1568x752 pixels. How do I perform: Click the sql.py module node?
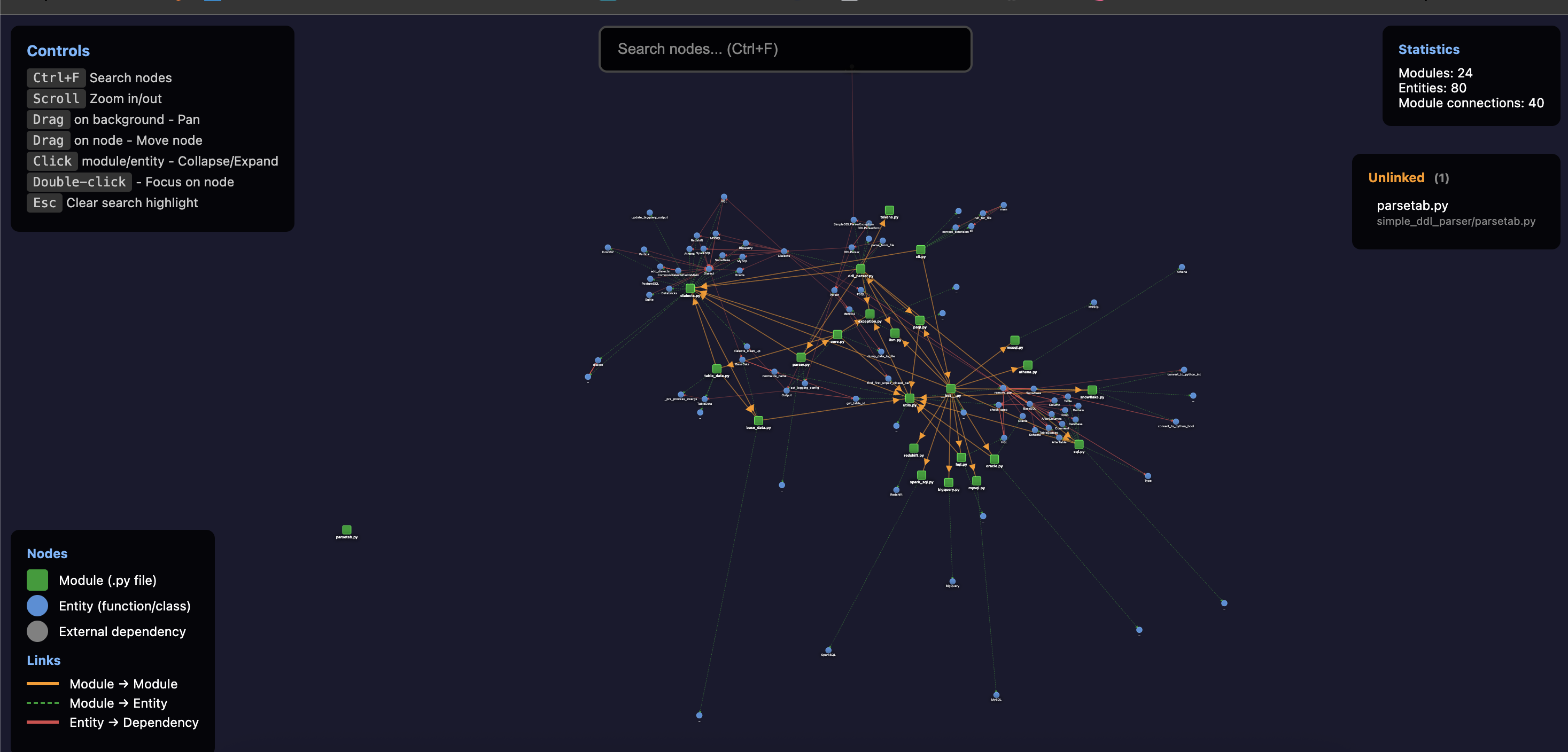(1078, 444)
